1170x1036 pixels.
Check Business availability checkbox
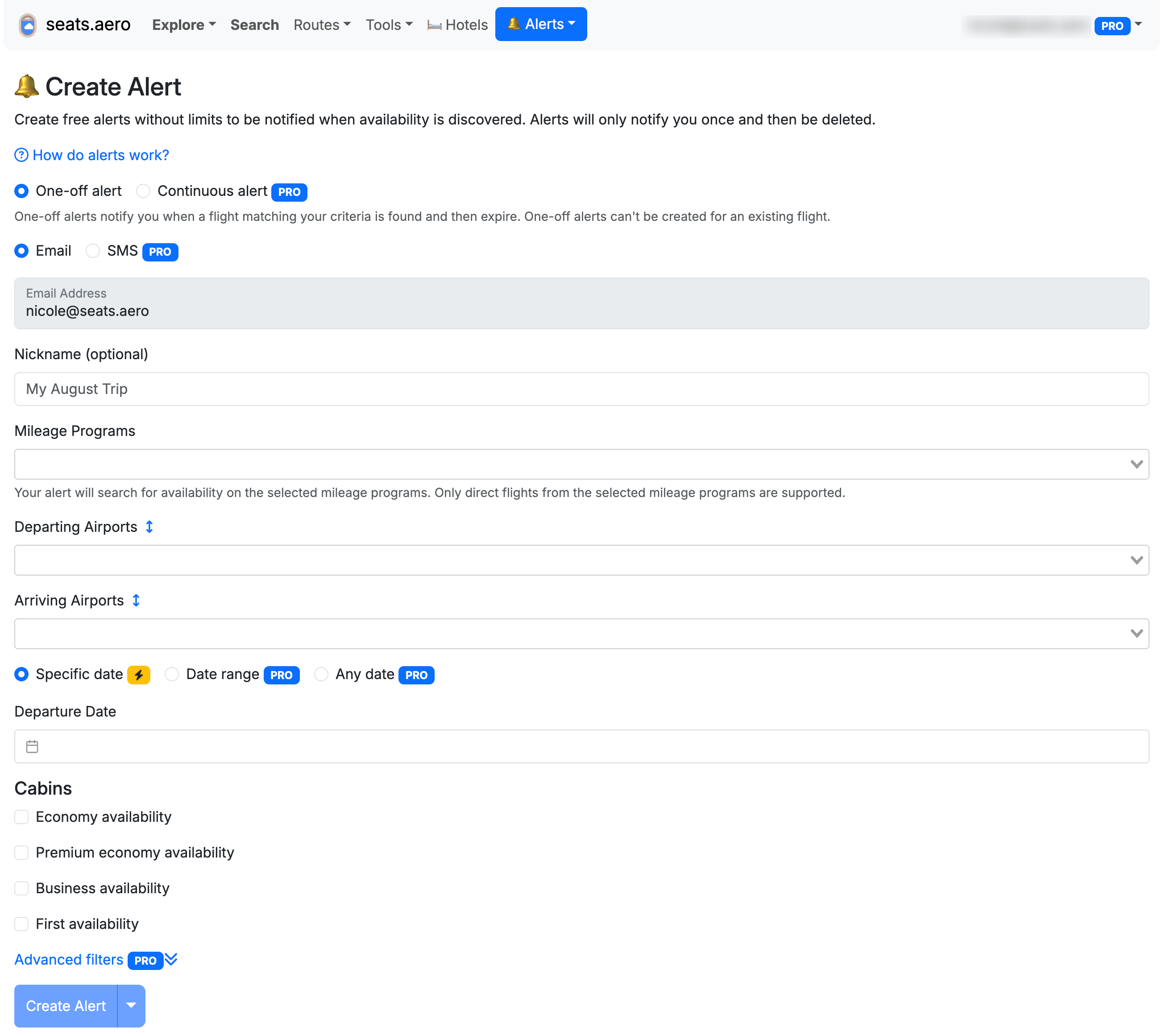[22, 888]
